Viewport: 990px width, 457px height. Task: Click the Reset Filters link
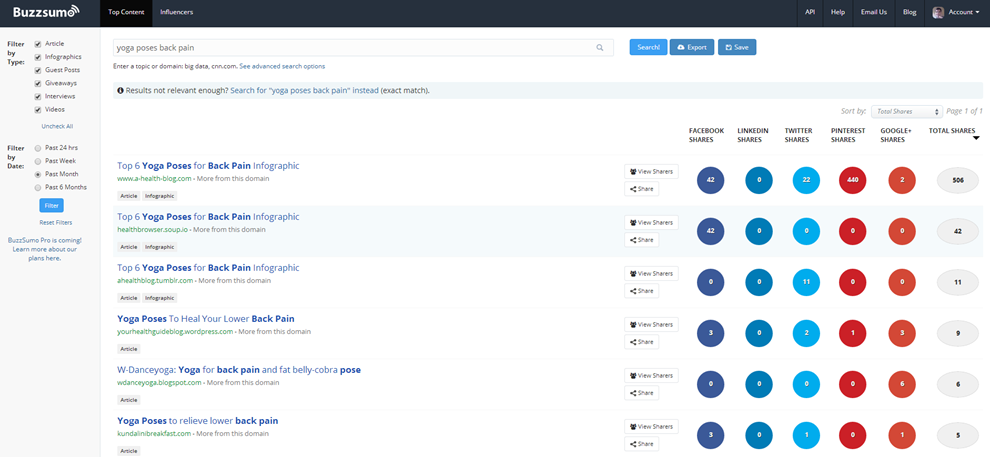[56, 222]
